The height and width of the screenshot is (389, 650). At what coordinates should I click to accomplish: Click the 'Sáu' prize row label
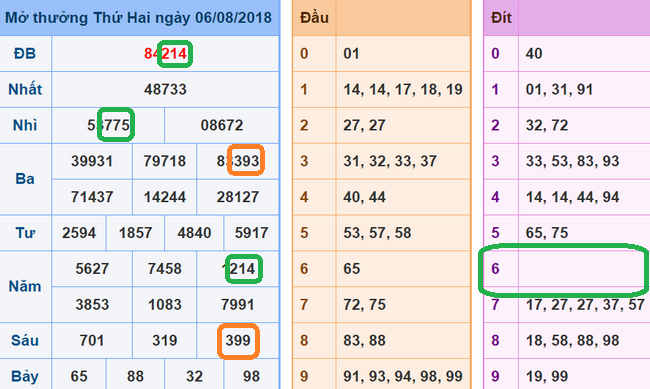coord(25,340)
